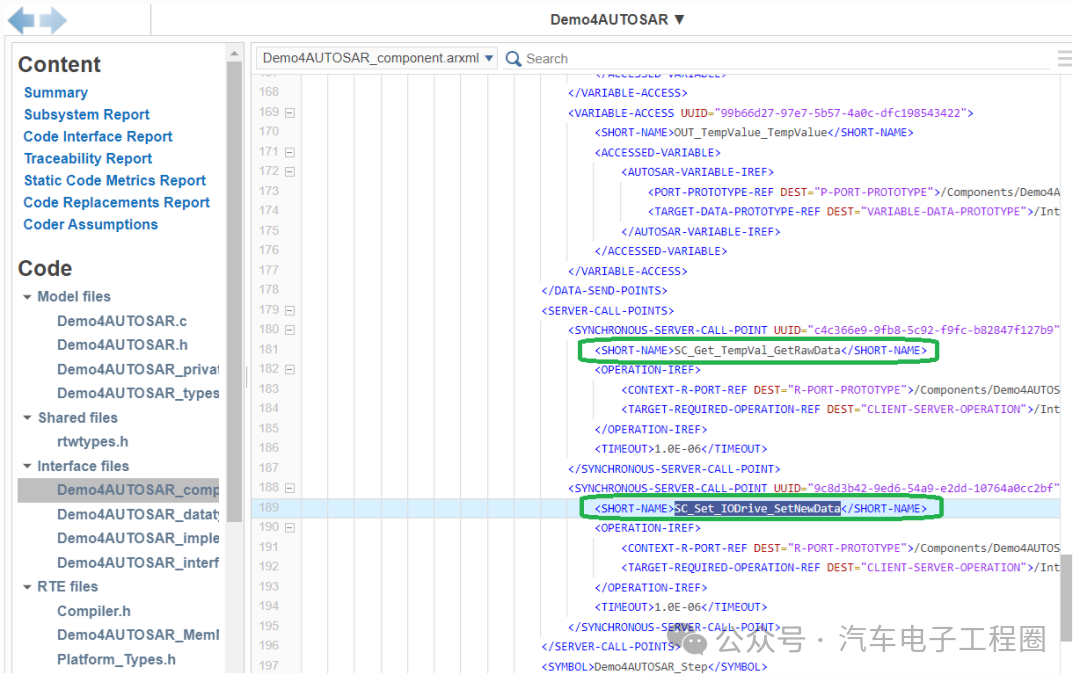1080x682 pixels.
Task: Open the Traceability Report link
Action: point(87,158)
